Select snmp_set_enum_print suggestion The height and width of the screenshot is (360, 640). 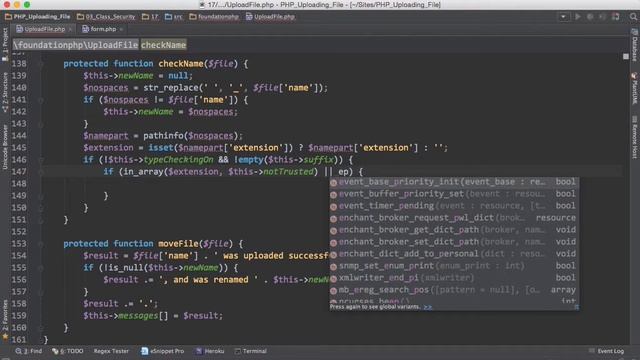454,266
